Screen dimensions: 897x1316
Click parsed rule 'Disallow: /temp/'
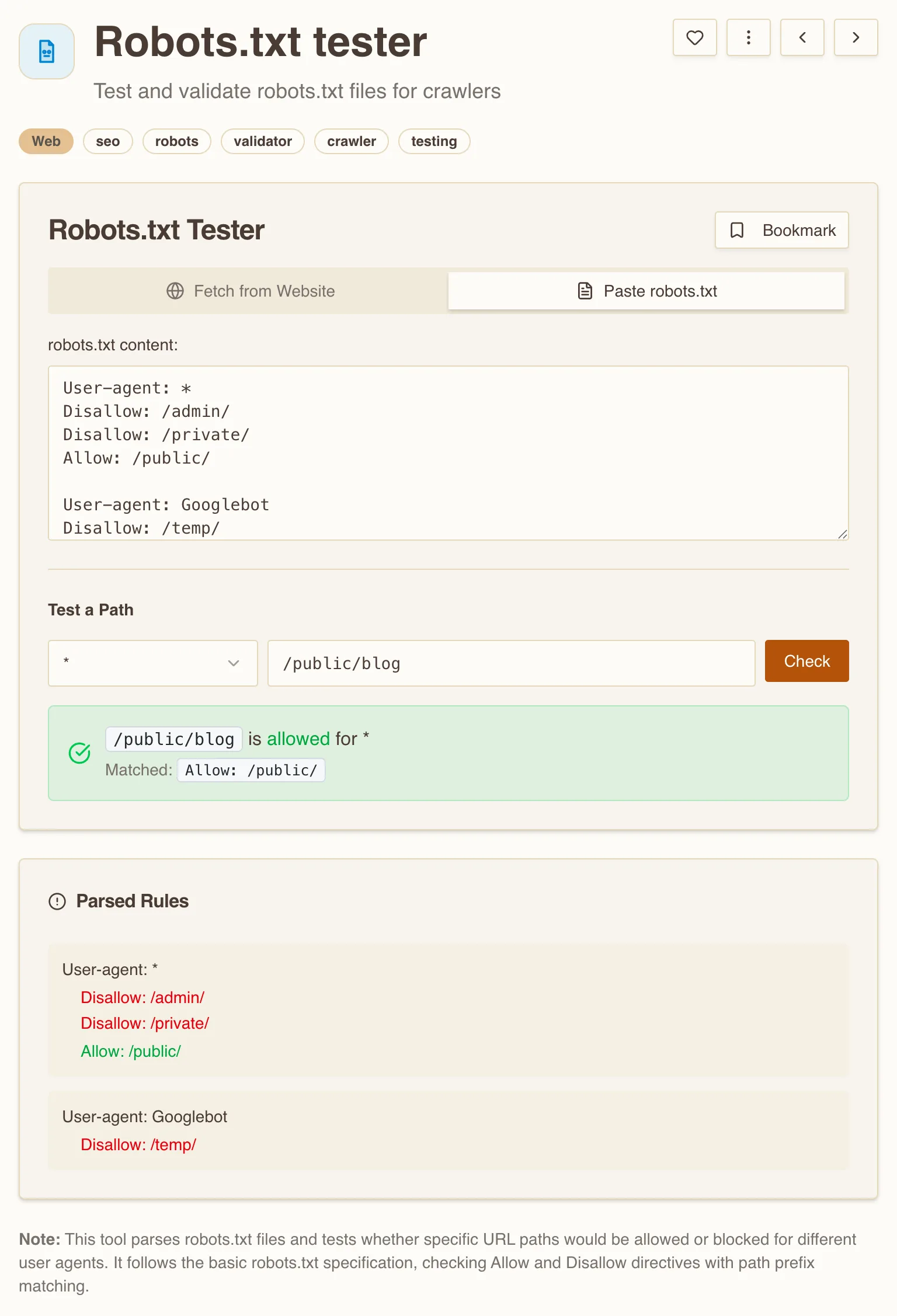(138, 1144)
